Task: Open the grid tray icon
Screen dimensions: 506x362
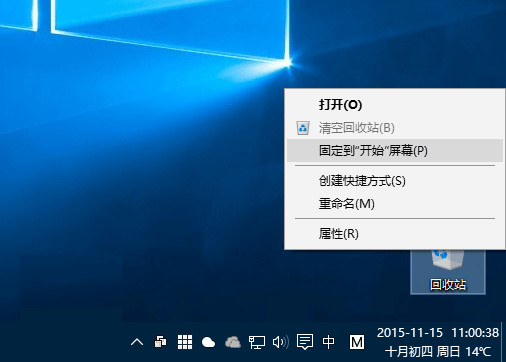Action: (185, 342)
